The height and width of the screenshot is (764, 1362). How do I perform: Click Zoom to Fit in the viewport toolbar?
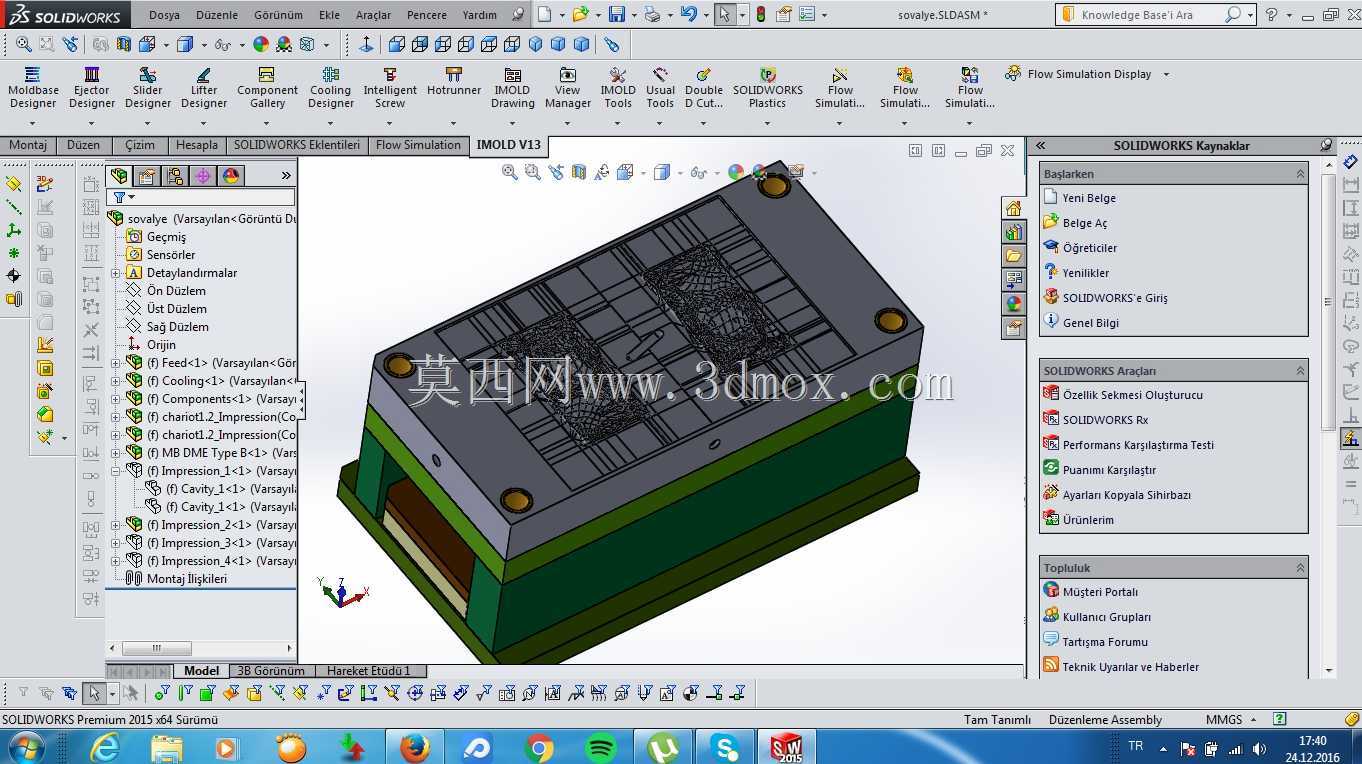click(510, 172)
